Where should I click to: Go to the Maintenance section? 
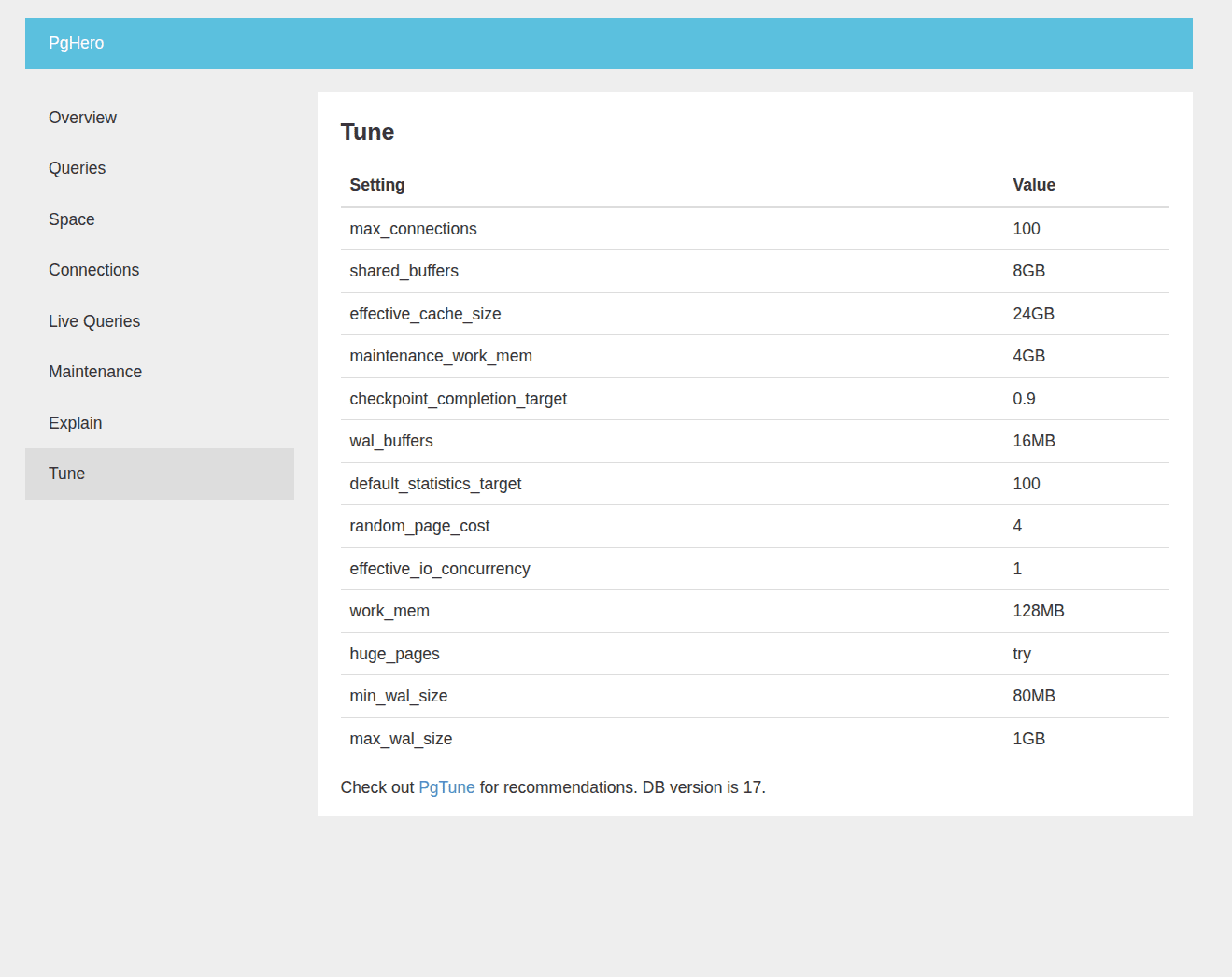click(x=94, y=372)
